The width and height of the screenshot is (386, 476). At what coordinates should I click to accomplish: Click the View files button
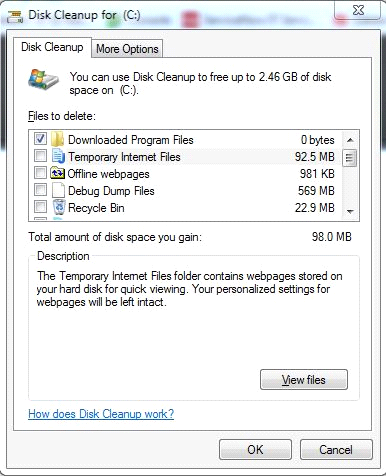pos(304,379)
